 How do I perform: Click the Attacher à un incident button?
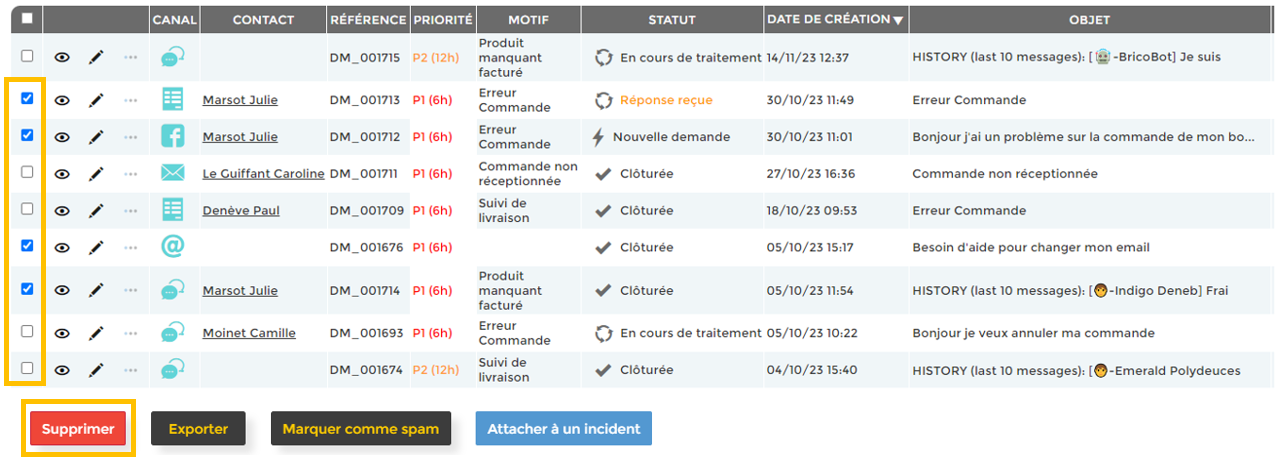(x=563, y=429)
